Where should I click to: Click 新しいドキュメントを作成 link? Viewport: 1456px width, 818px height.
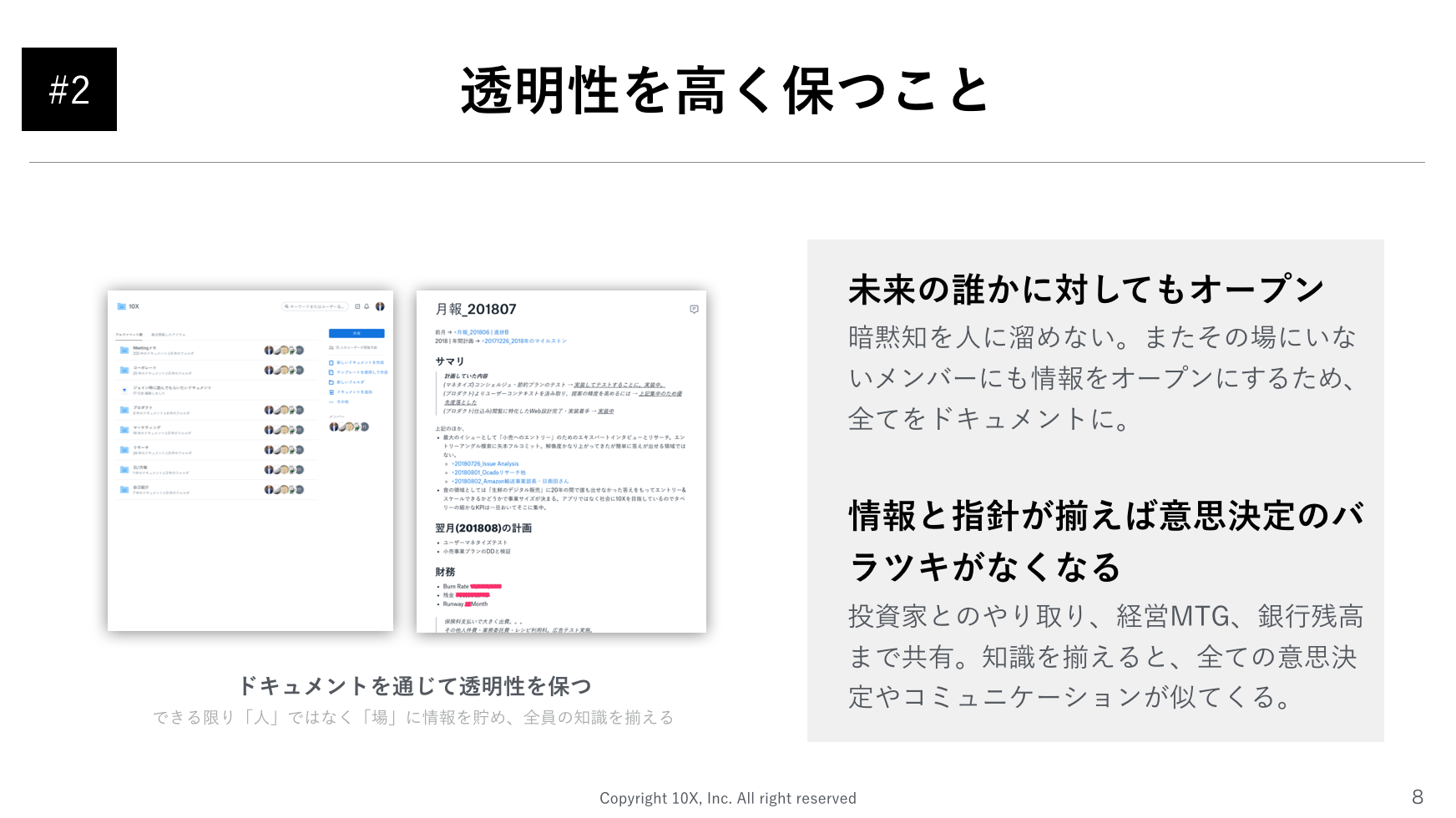[360, 362]
